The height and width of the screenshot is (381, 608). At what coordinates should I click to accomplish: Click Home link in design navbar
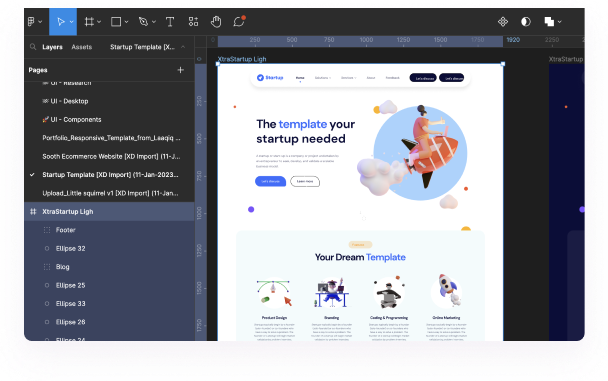click(300, 78)
